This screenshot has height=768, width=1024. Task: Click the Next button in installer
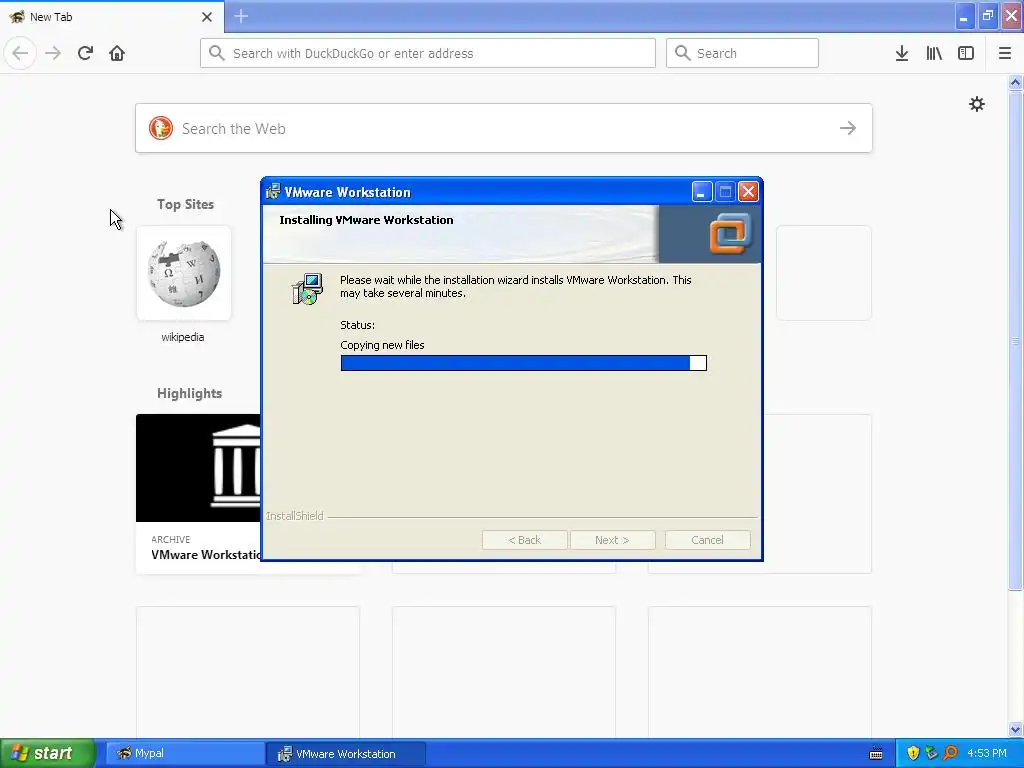[x=612, y=540]
